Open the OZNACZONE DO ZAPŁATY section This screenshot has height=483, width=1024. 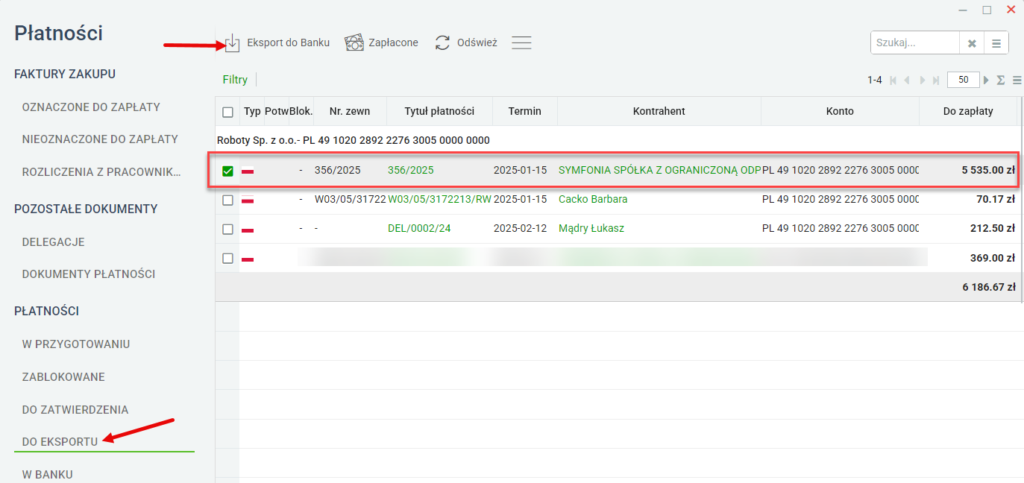(91, 107)
